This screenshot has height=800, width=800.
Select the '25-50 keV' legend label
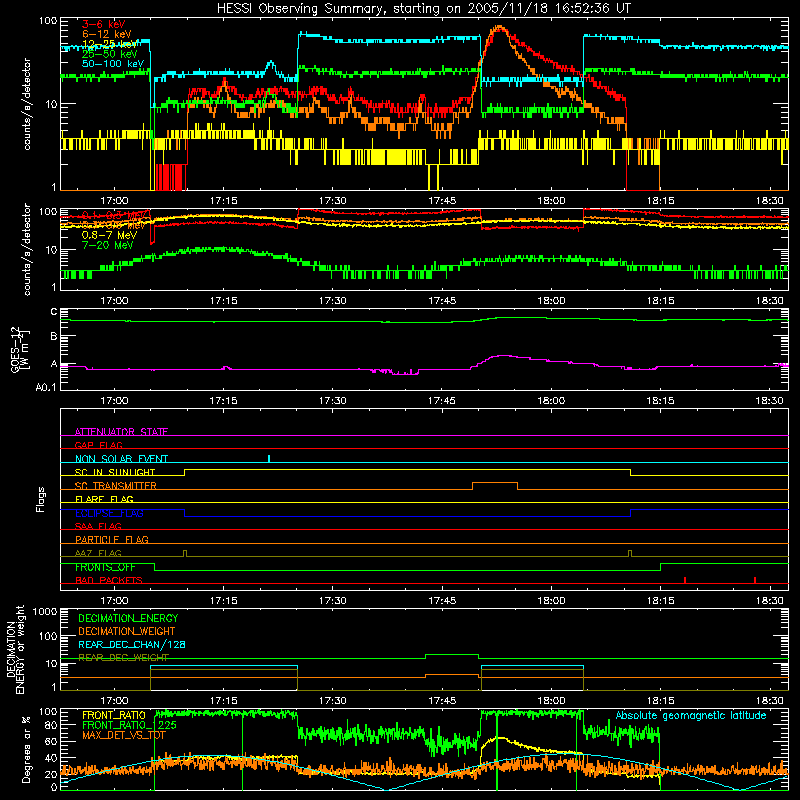point(110,54)
